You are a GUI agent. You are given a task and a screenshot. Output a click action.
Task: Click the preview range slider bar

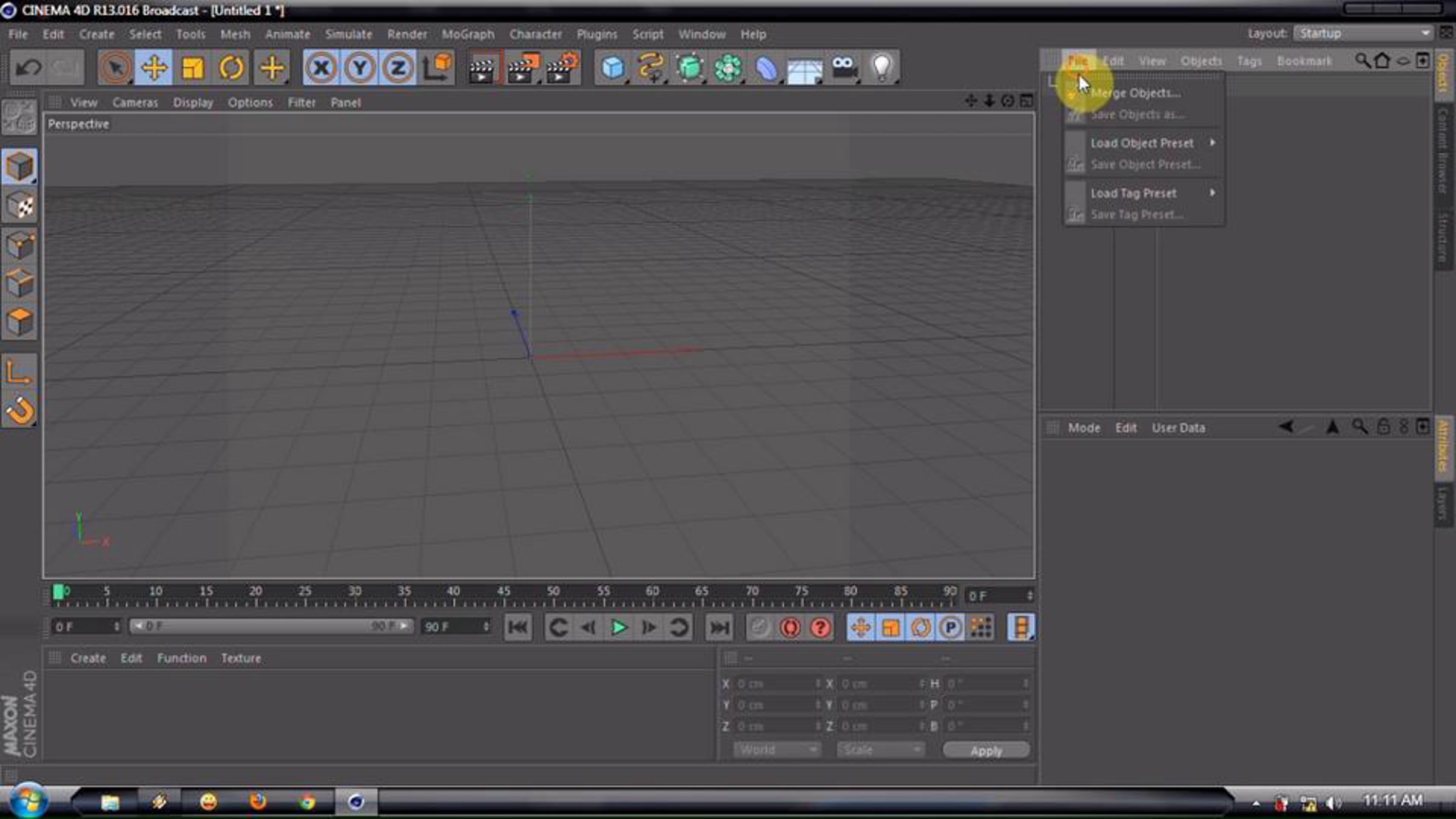coord(271,626)
